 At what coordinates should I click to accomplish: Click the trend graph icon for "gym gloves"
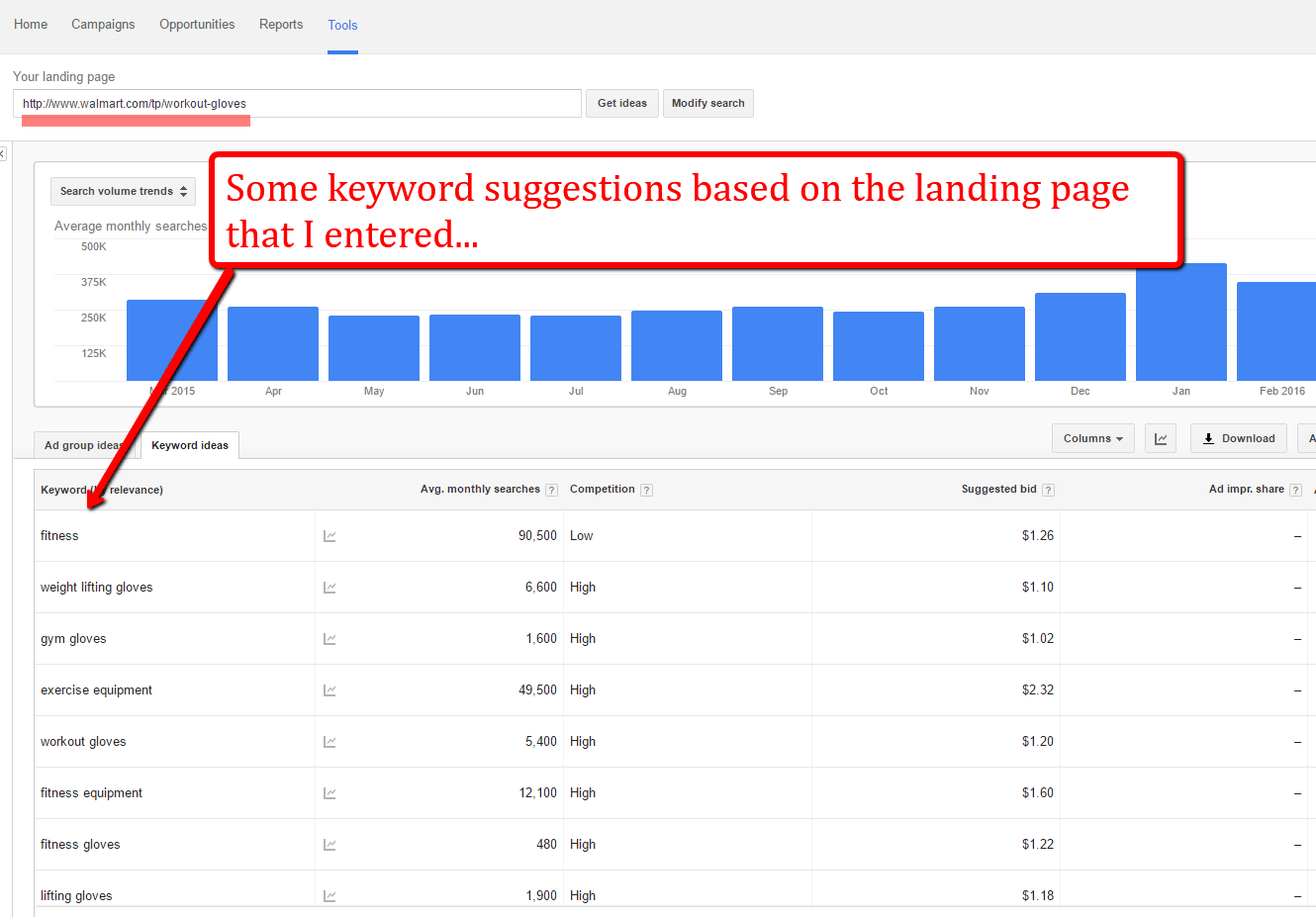click(x=329, y=638)
